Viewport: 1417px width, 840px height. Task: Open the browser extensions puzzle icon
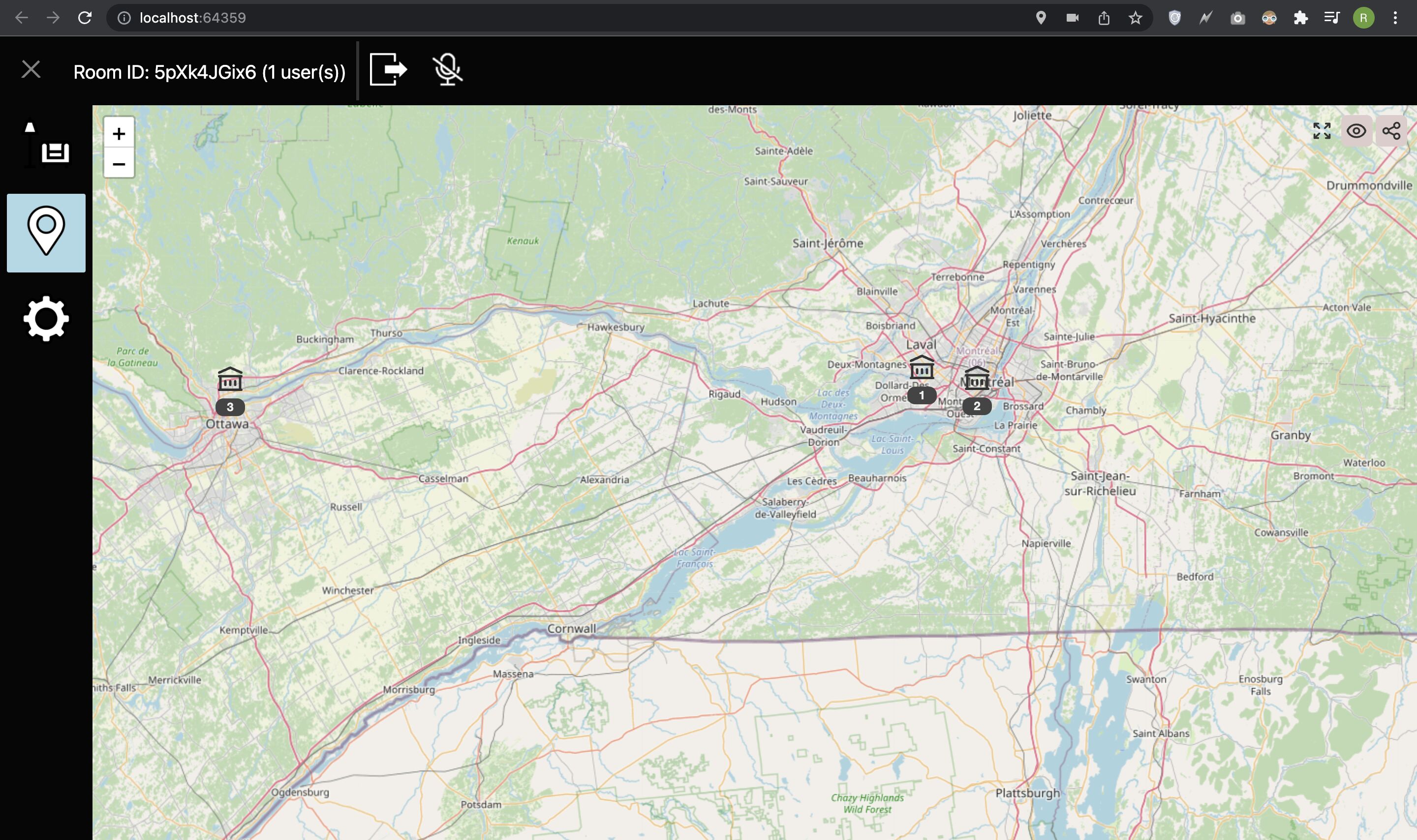(1300, 18)
